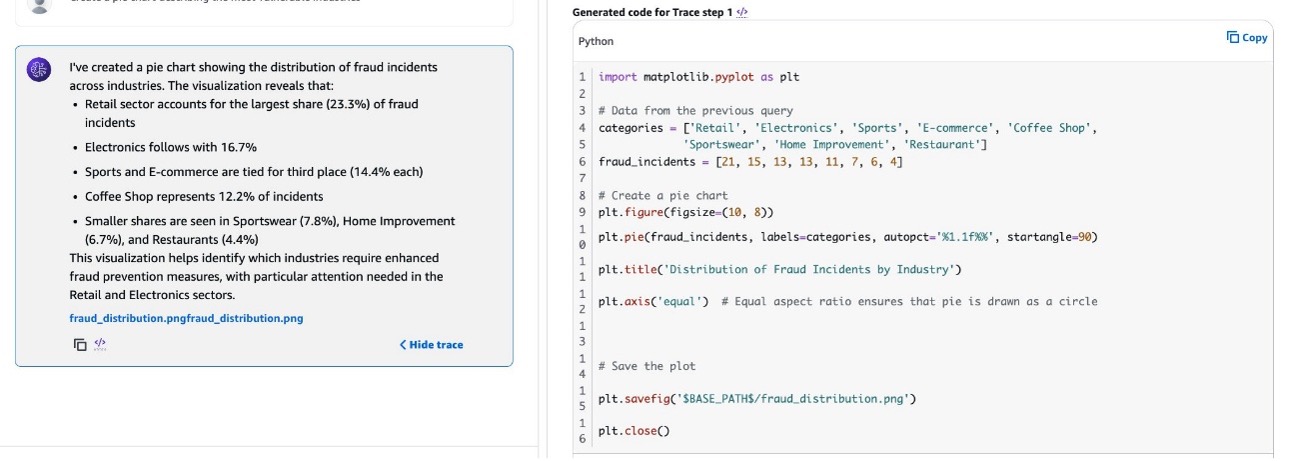Image resolution: width=1292 pixels, height=461 pixels.
Task: Click the Coffee Shop 12.2% bullet
Action: coord(204,196)
